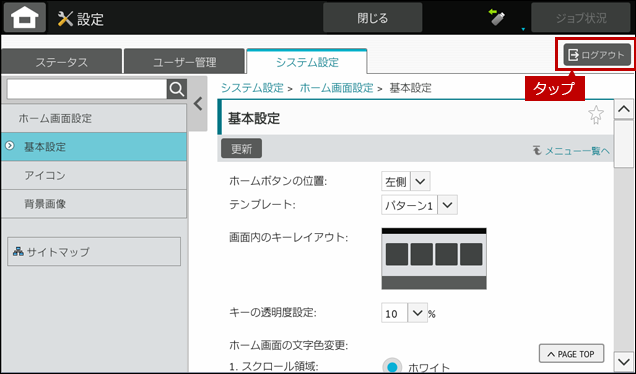
Task: Select 基本設定 in side menu
Action: 94,146
